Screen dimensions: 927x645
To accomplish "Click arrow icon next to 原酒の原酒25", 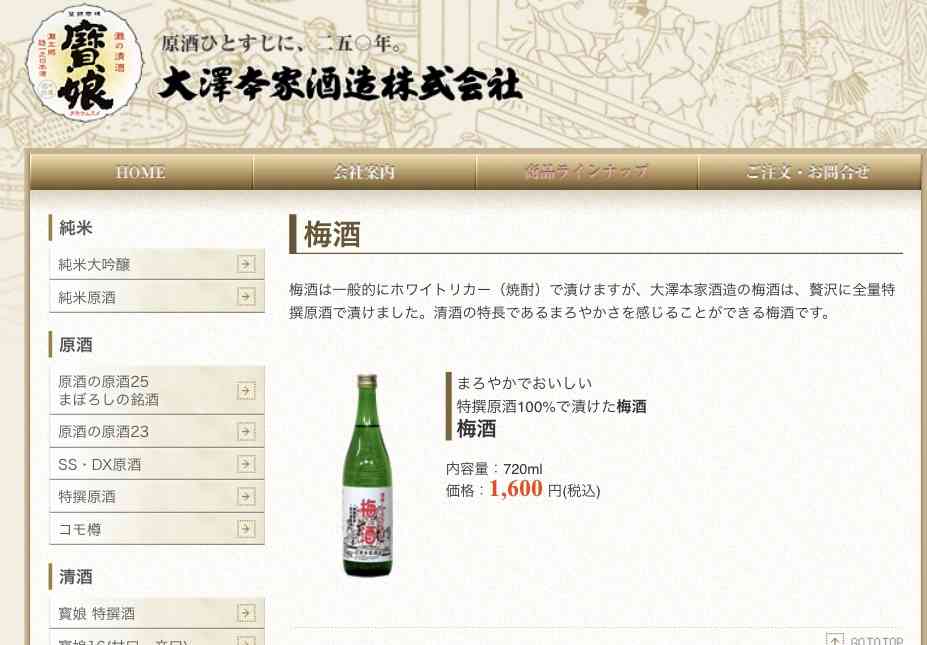I will [246, 390].
